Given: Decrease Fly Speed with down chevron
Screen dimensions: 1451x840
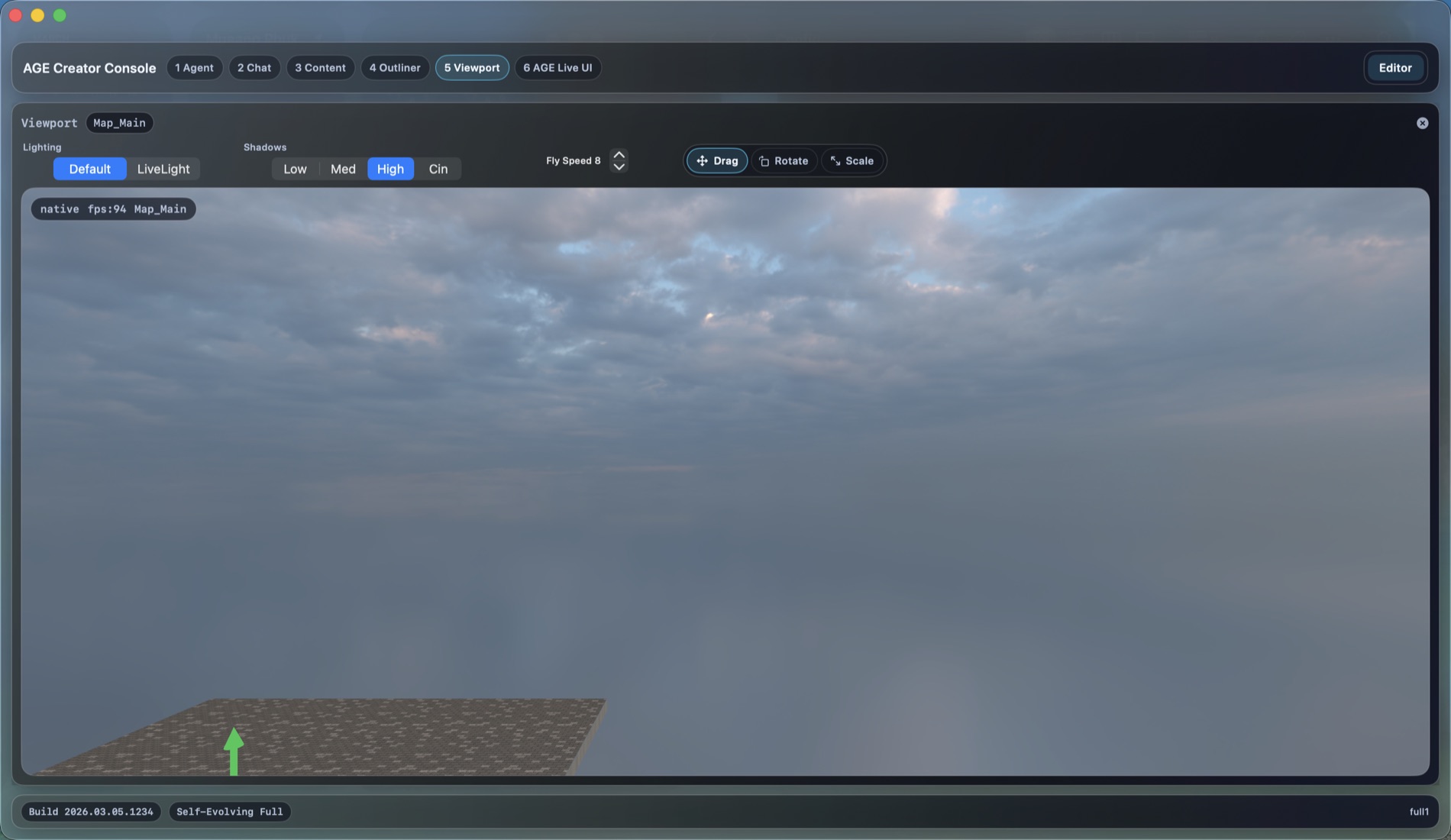Looking at the screenshot, I should [619, 166].
